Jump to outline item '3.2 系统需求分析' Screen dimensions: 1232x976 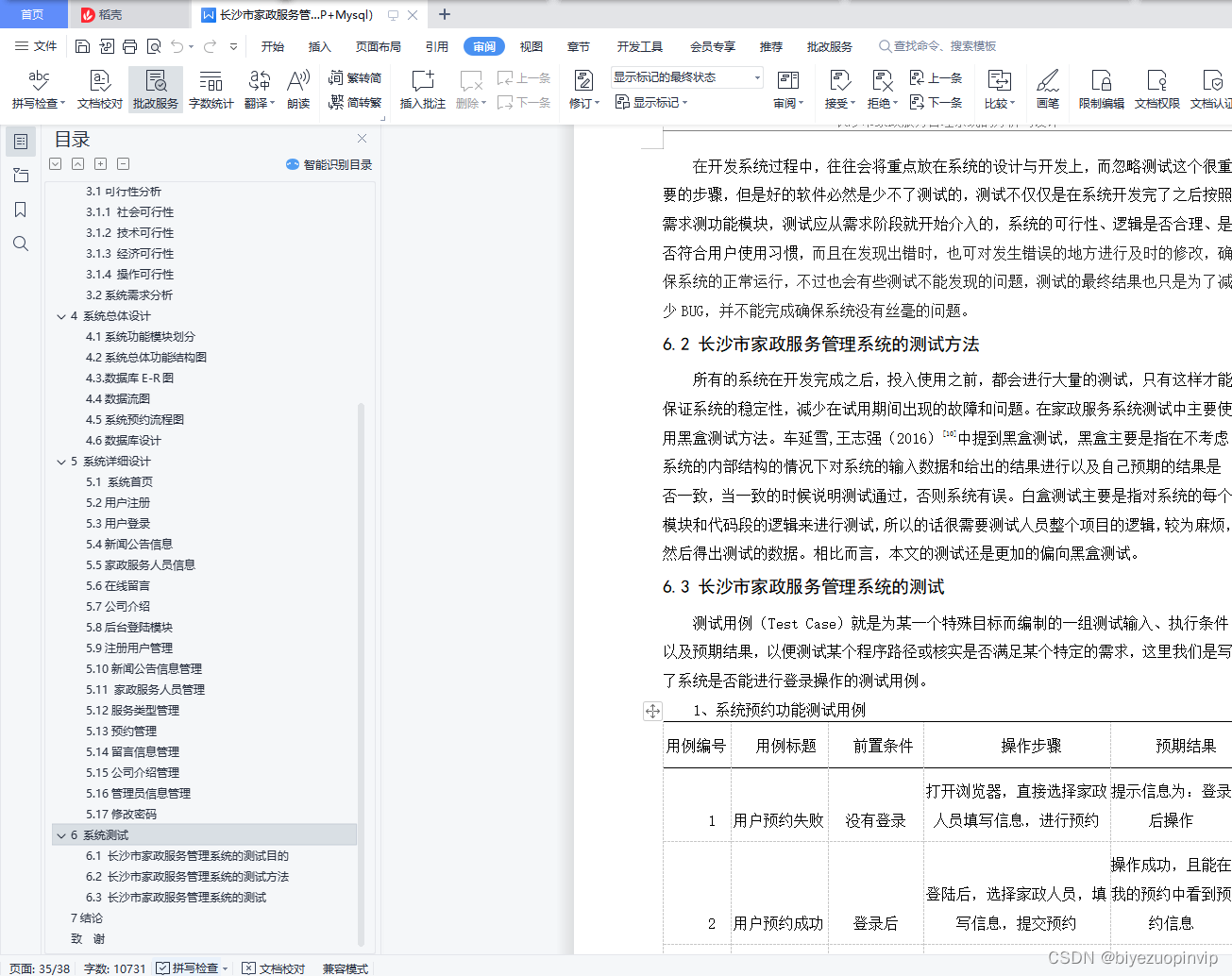[x=129, y=295]
